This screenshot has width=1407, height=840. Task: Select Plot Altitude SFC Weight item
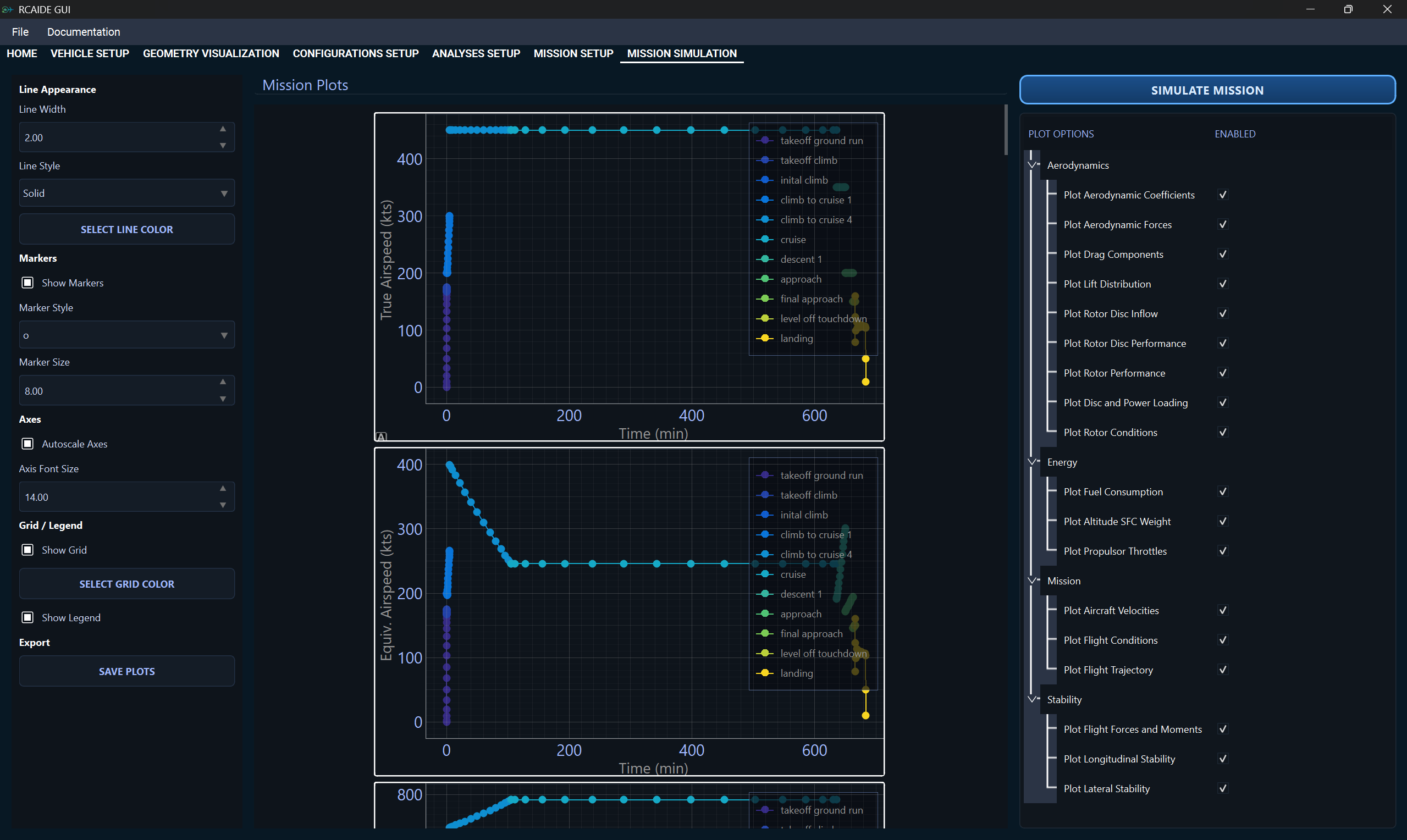(1117, 521)
